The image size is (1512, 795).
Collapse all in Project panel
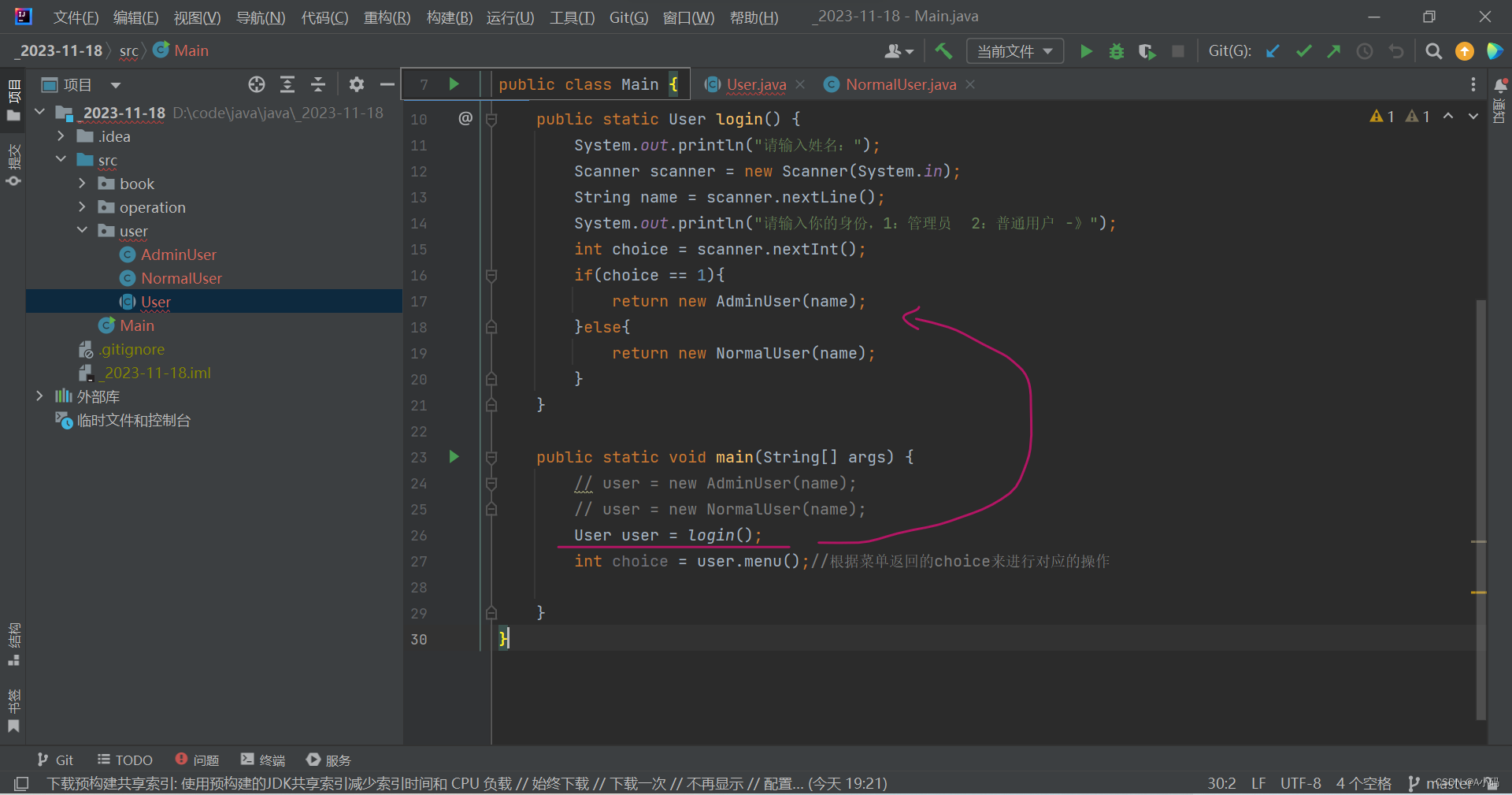318,84
